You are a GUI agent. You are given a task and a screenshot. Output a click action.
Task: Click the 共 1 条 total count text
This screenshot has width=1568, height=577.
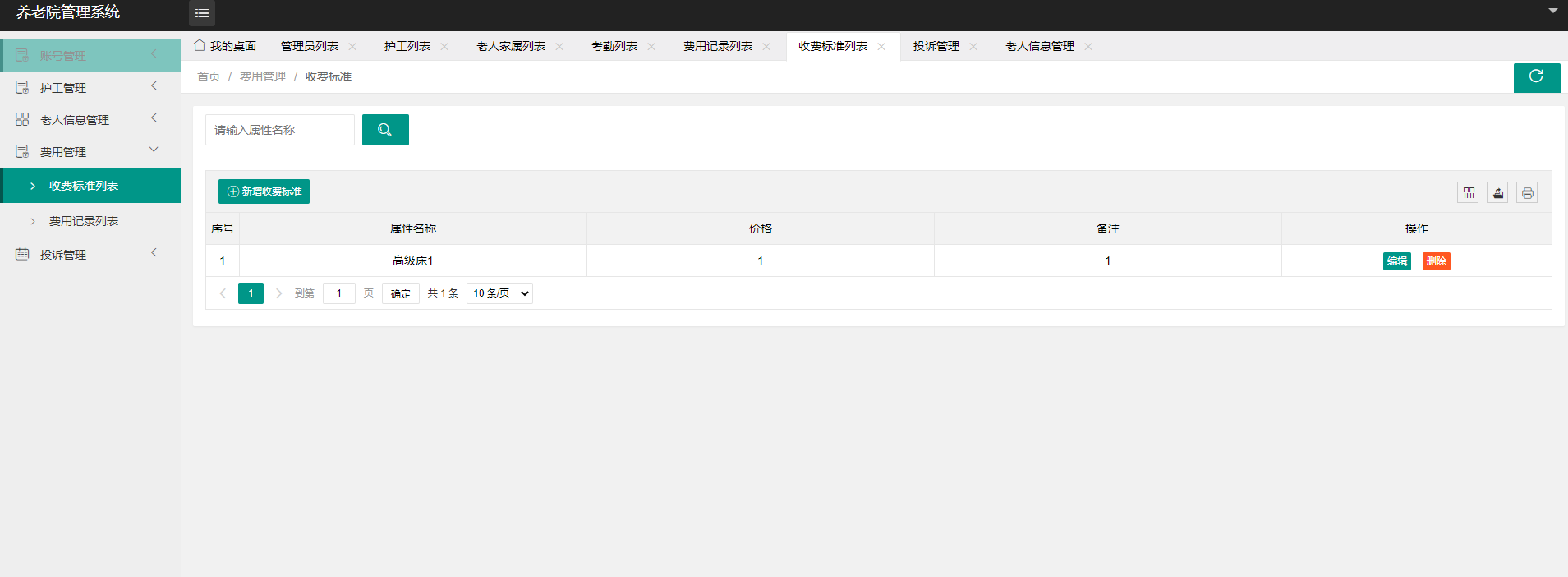point(443,293)
